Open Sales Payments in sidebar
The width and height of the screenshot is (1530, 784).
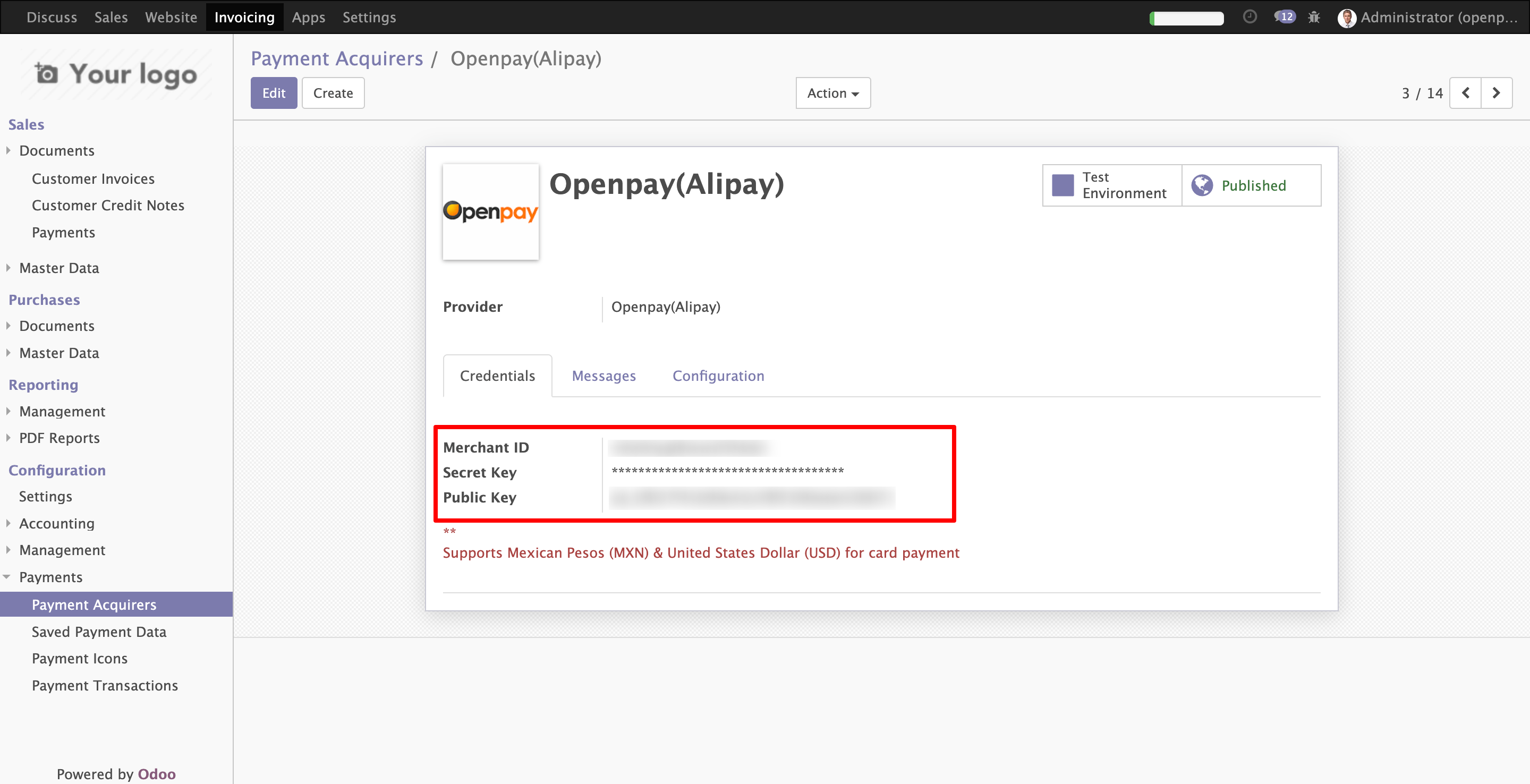click(x=64, y=233)
